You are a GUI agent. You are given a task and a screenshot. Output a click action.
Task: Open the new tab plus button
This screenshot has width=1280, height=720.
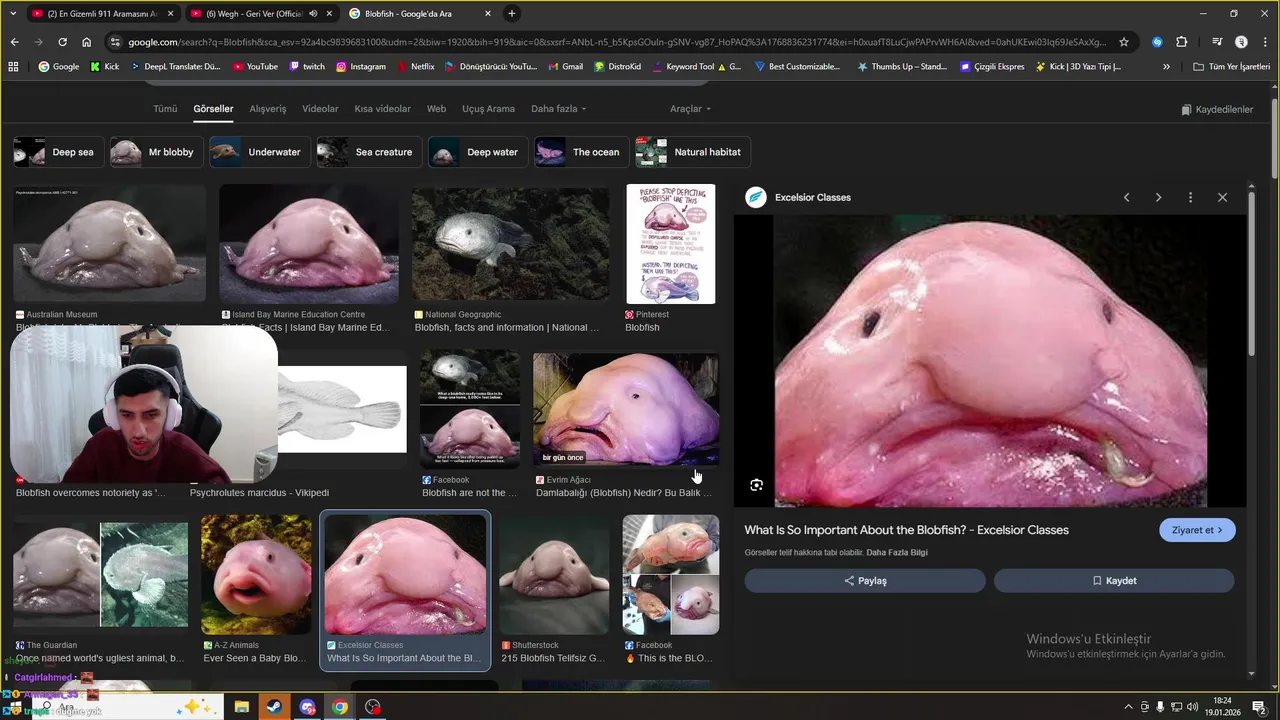512,13
